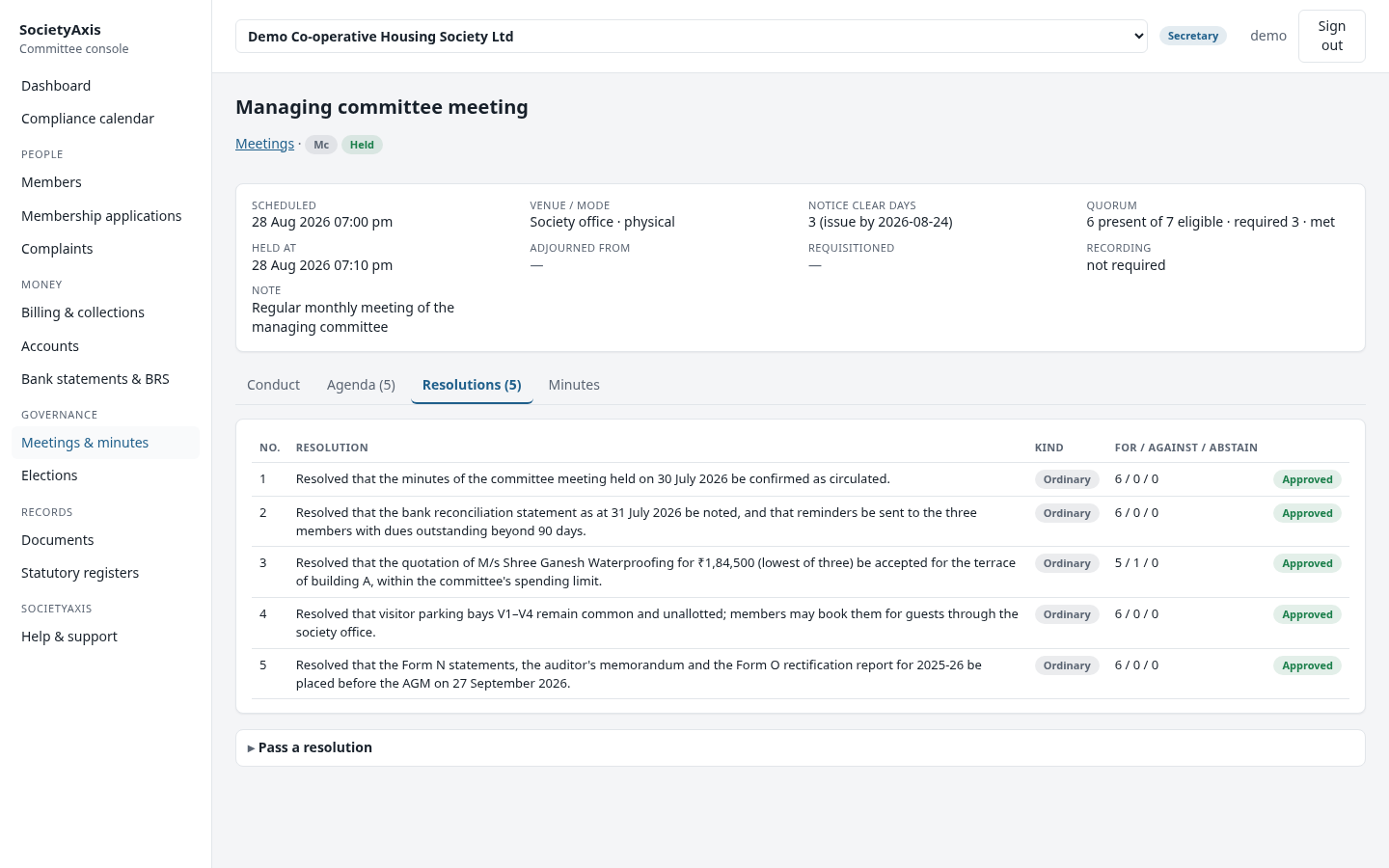
Task: Open Help & support
Action: point(106,637)
